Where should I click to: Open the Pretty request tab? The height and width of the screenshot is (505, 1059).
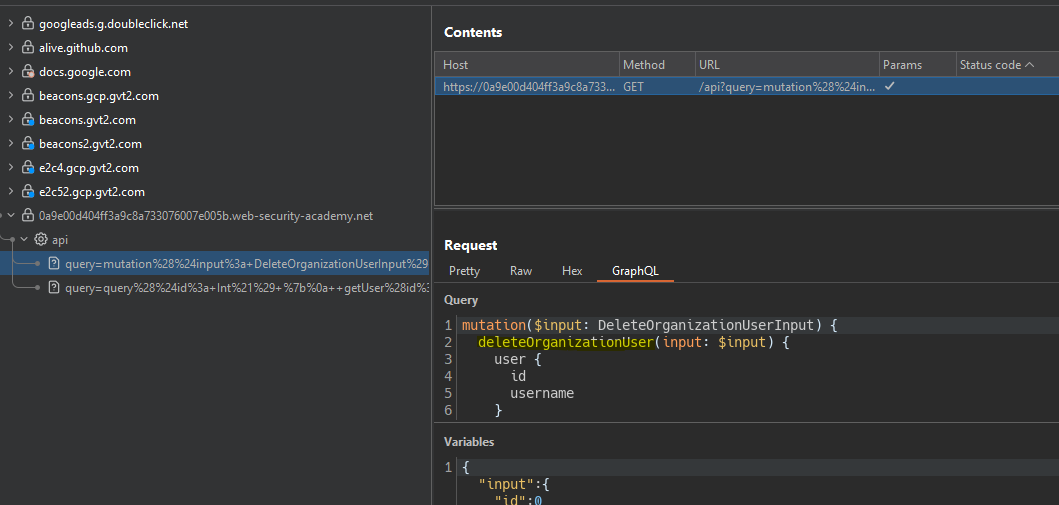tap(464, 271)
